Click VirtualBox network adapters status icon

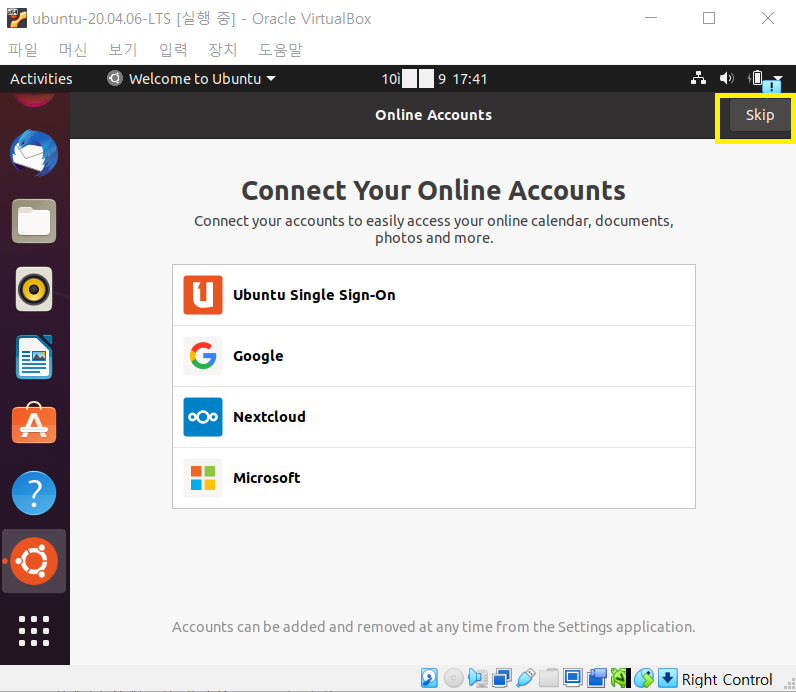tap(502, 678)
